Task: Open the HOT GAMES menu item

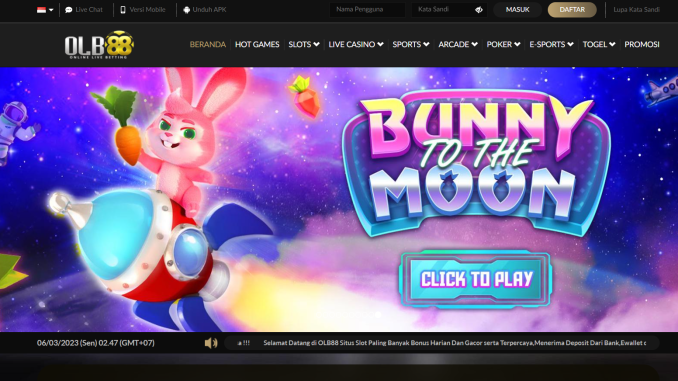Action: tap(257, 44)
